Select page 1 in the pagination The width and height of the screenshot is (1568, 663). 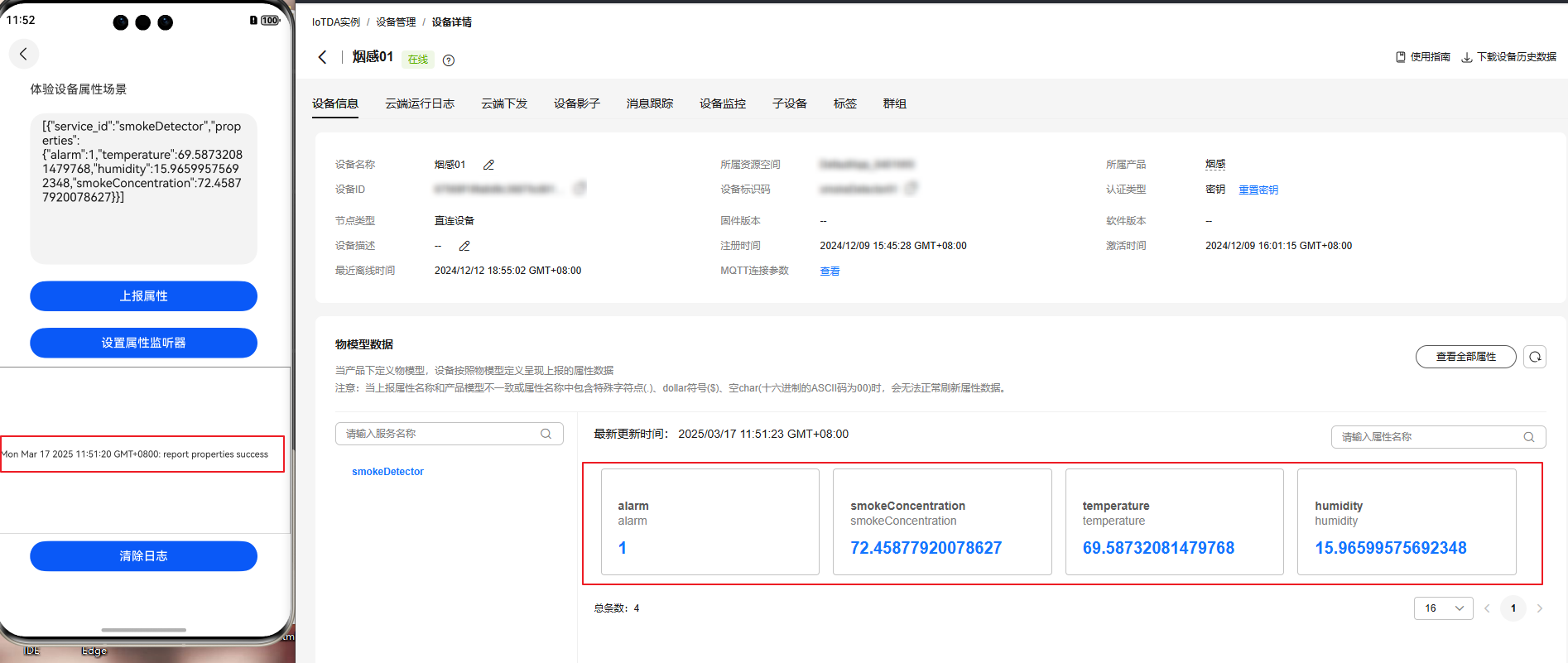1513,608
